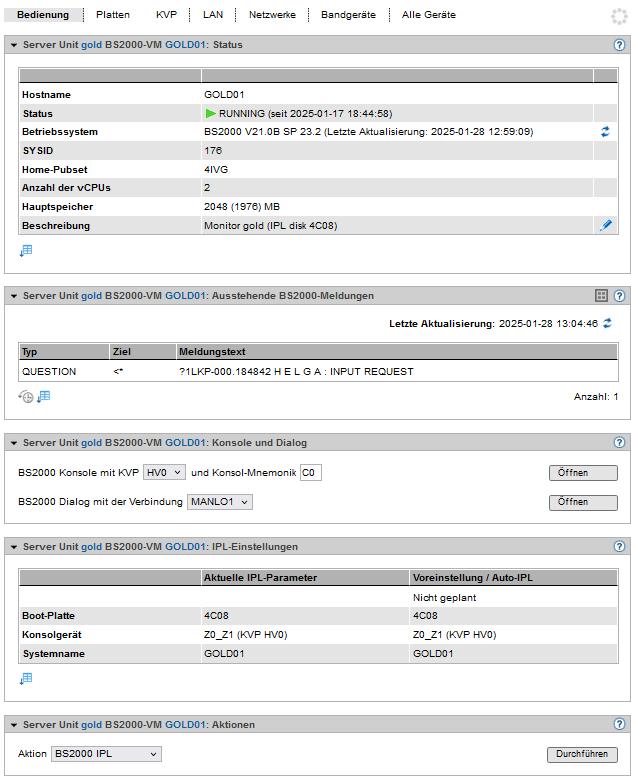Open help for the Aktionen section
The height and width of the screenshot is (777, 631).
(619, 725)
